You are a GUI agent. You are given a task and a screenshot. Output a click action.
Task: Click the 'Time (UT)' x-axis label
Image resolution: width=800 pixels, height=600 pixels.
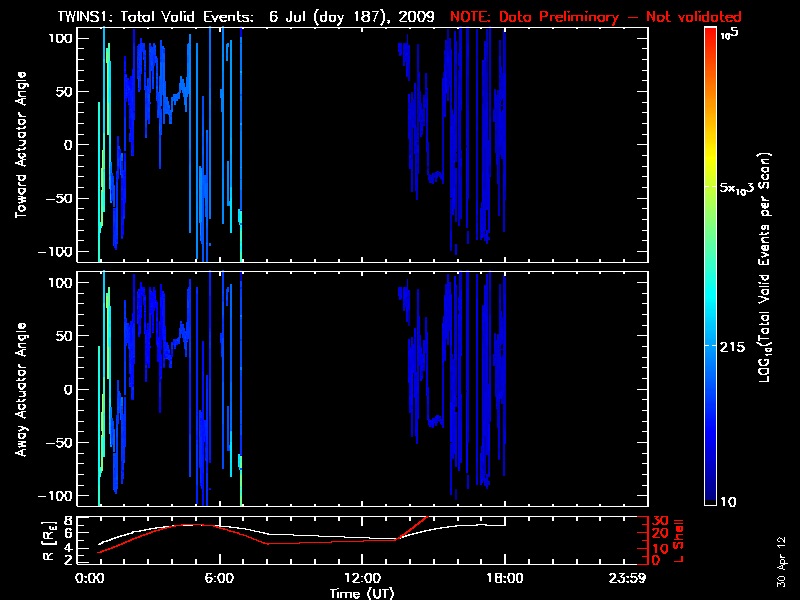click(362, 593)
